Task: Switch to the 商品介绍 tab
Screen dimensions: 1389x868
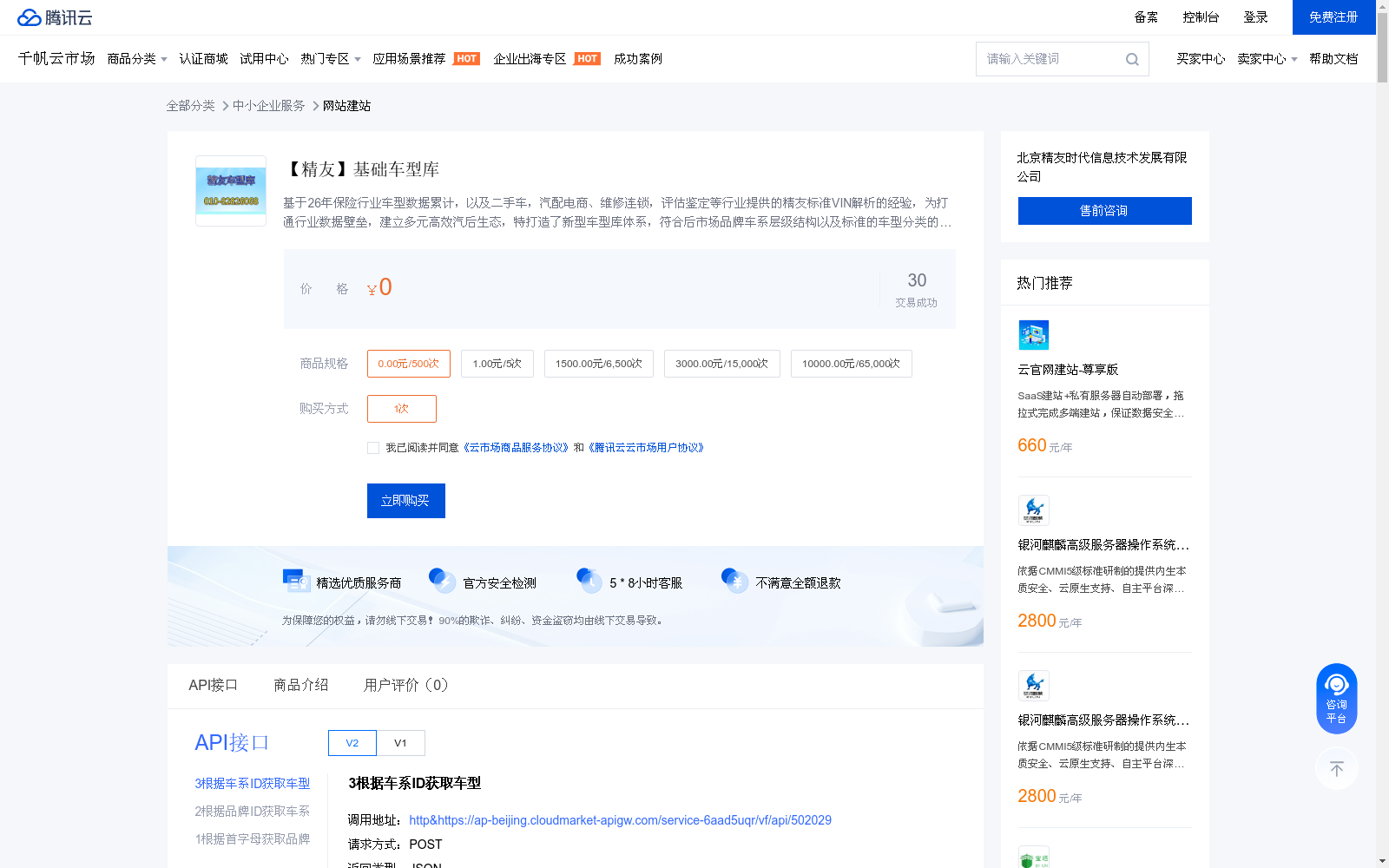Action: [x=301, y=686]
